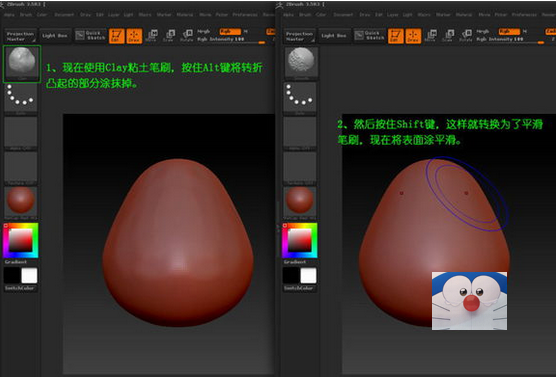Toggle Mrgb channel in right window

click(x=483, y=32)
